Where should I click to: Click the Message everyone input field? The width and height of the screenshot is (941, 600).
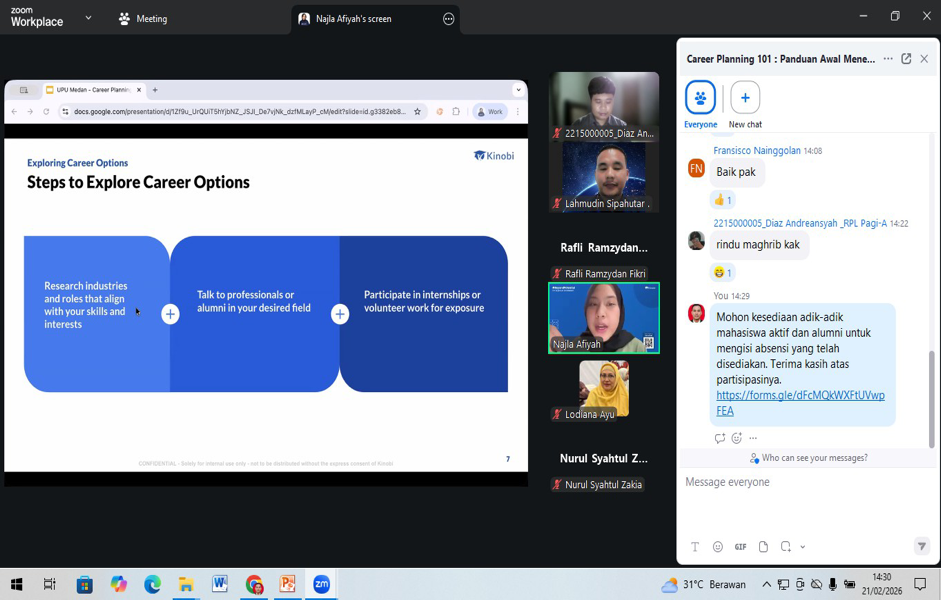800,482
